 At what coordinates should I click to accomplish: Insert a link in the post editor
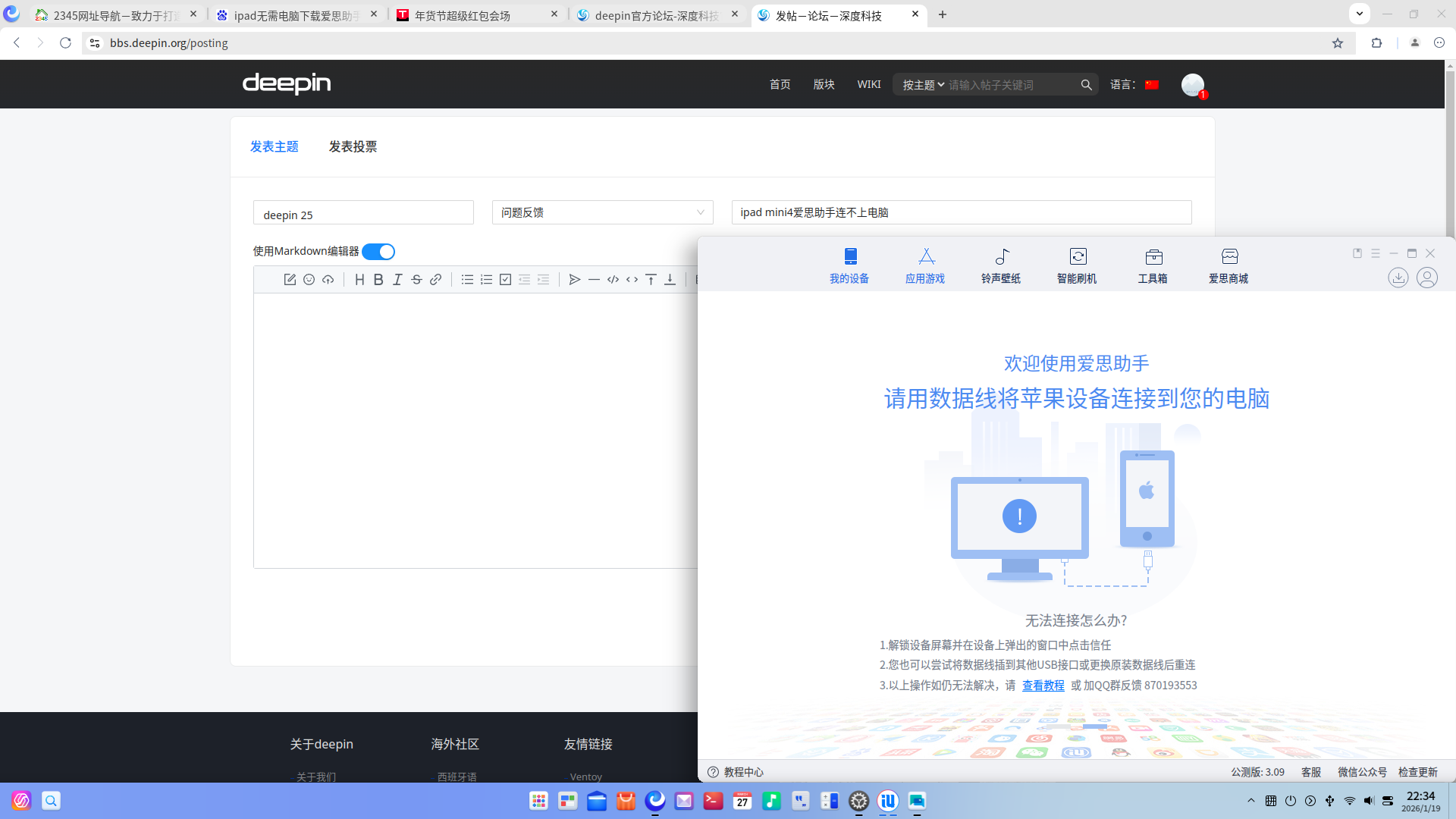pyautogui.click(x=435, y=279)
